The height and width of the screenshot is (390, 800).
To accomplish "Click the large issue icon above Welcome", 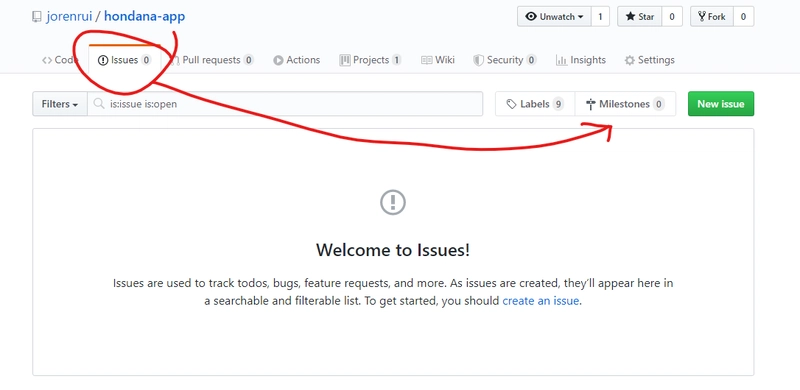I will coord(393,203).
